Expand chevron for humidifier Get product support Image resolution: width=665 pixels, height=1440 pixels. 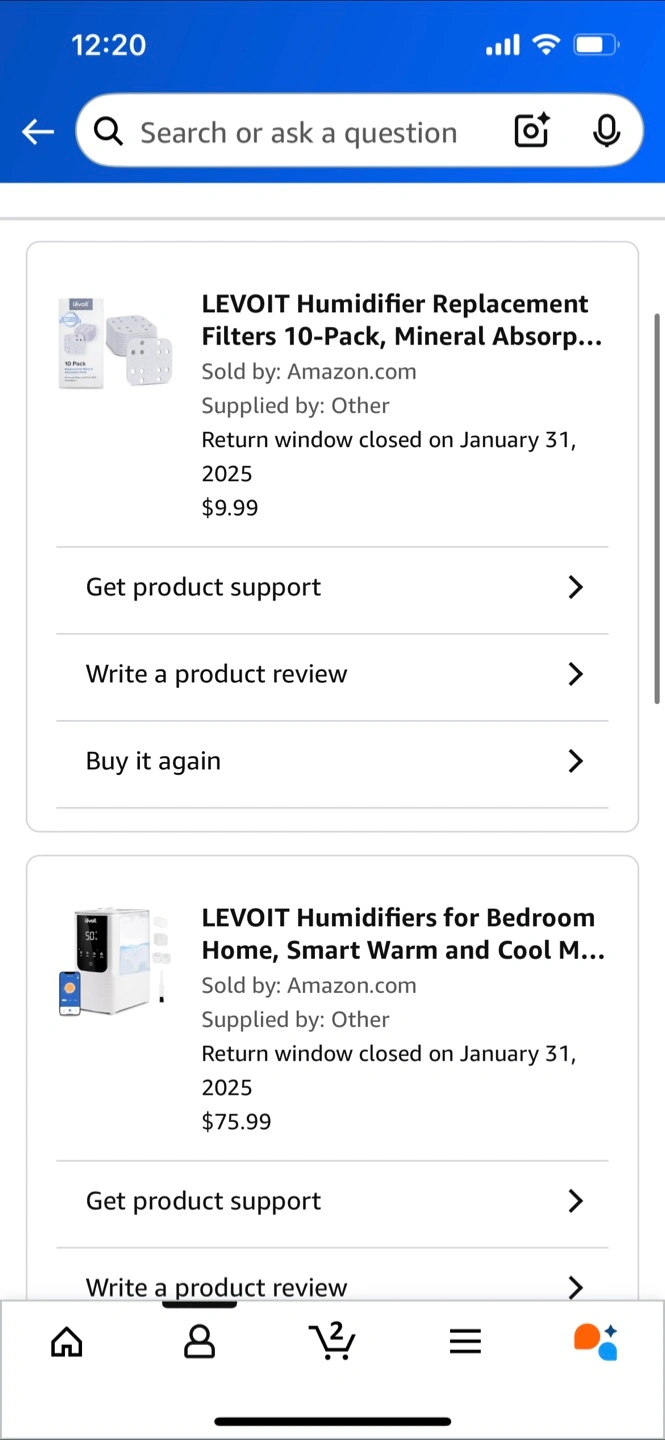click(x=575, y=1201)
